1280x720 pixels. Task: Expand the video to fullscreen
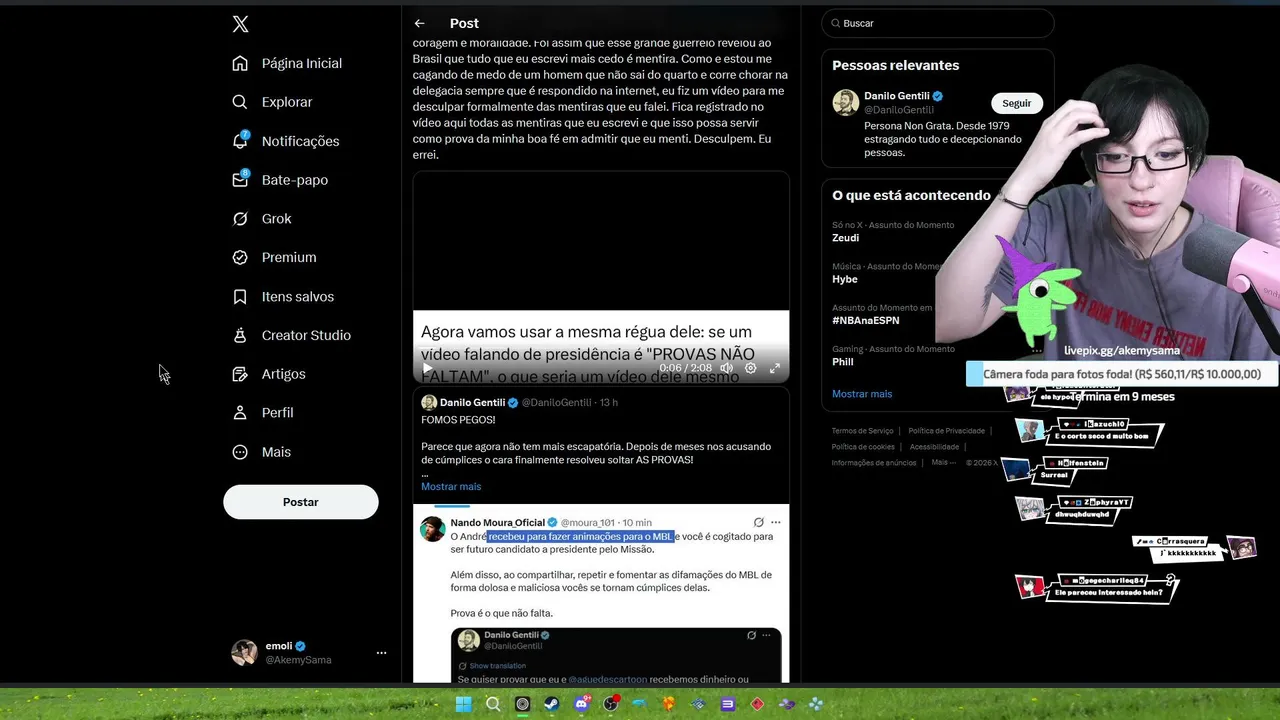click(774, 368)
